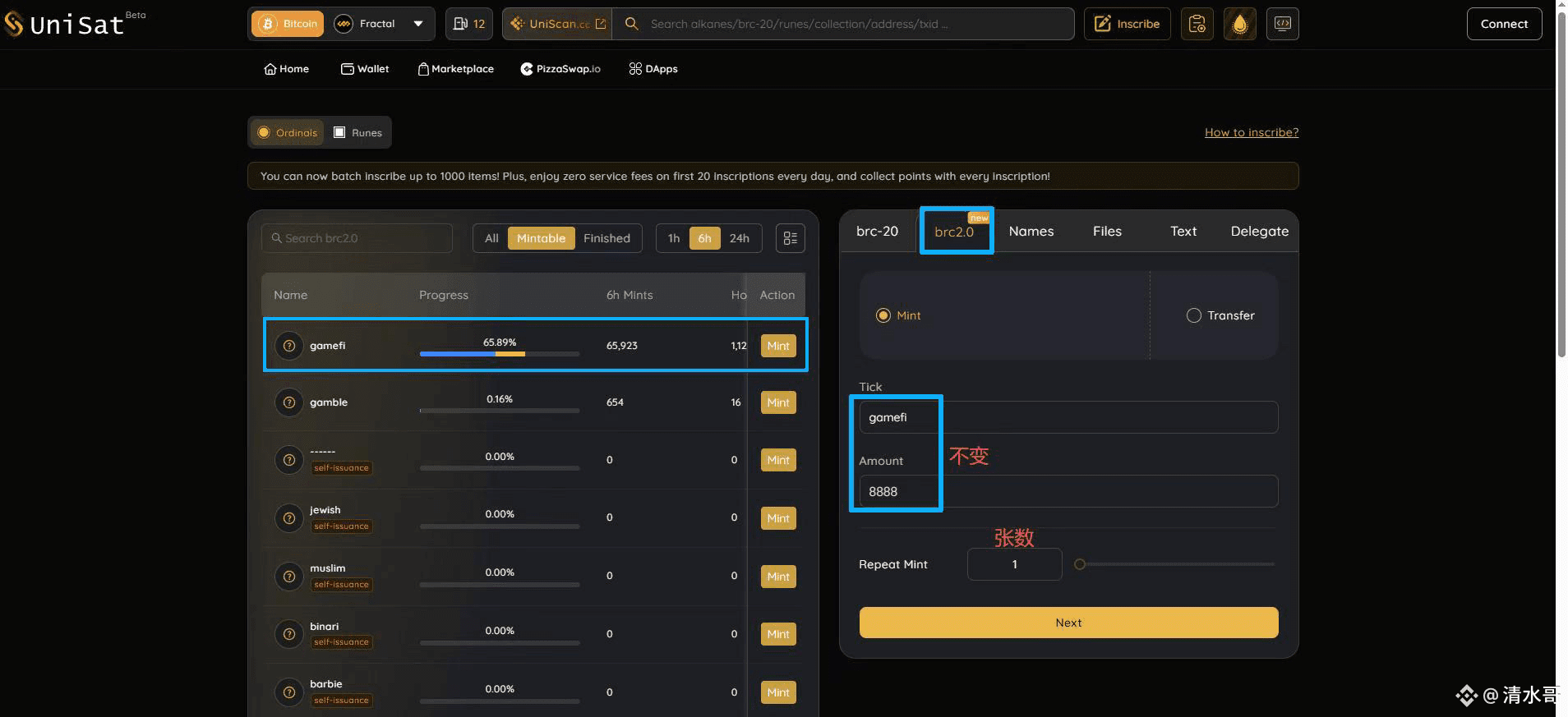
Task: Open the UniScan.cc link
Action: [558, 24]
